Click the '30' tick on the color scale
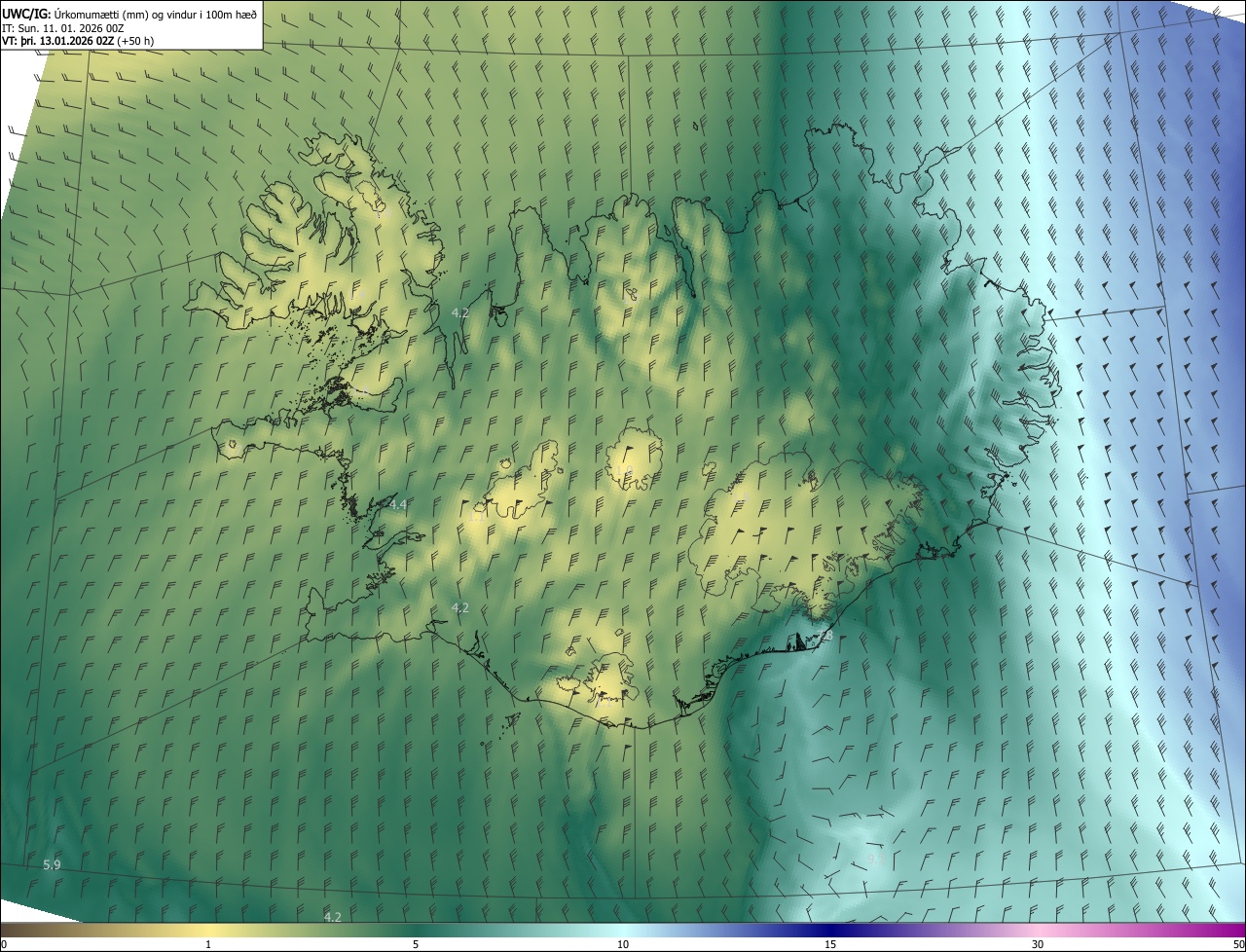This screenshot has width=1246, height=952. [x=1038, y=944]
